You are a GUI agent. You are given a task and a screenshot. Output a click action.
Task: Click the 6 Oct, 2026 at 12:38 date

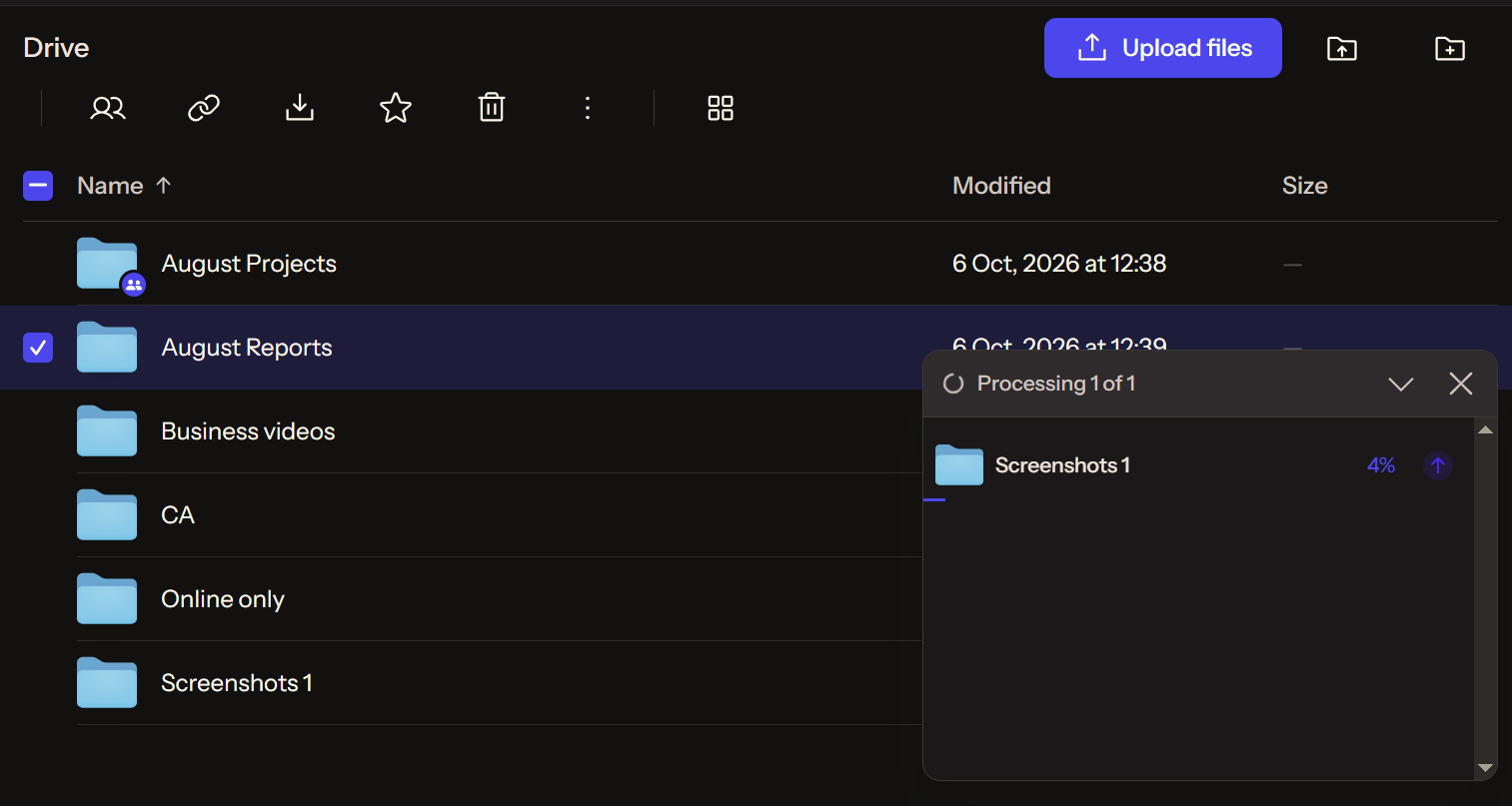point(1059,264)
